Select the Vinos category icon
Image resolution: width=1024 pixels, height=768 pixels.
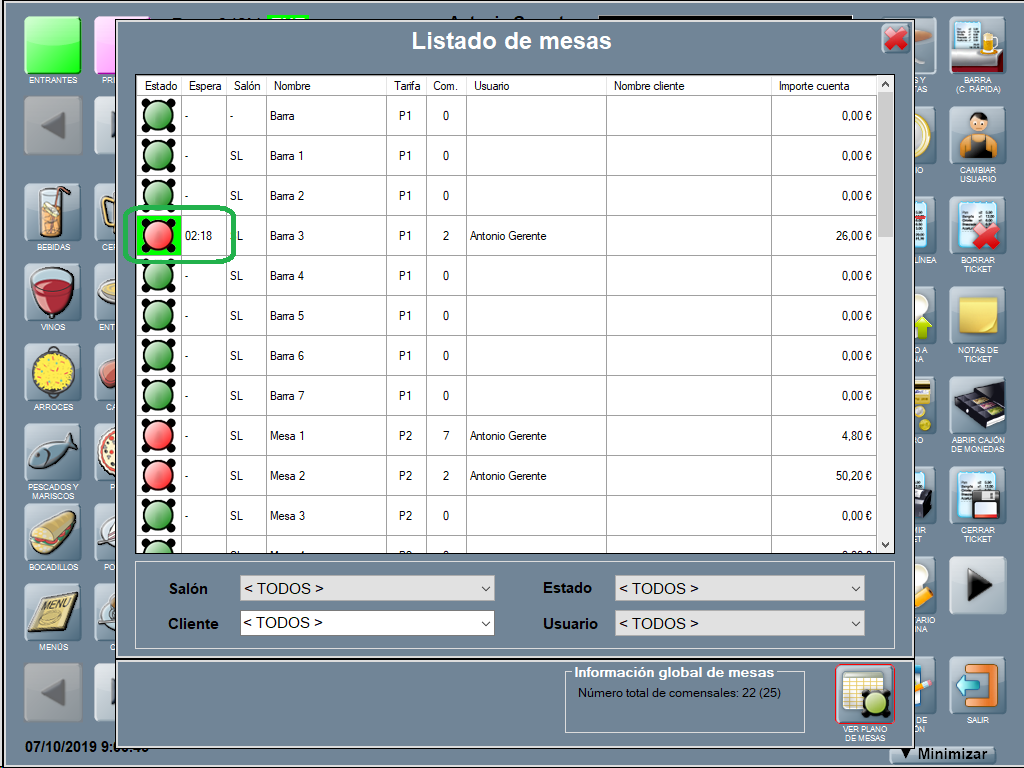(x=52, y=293)
